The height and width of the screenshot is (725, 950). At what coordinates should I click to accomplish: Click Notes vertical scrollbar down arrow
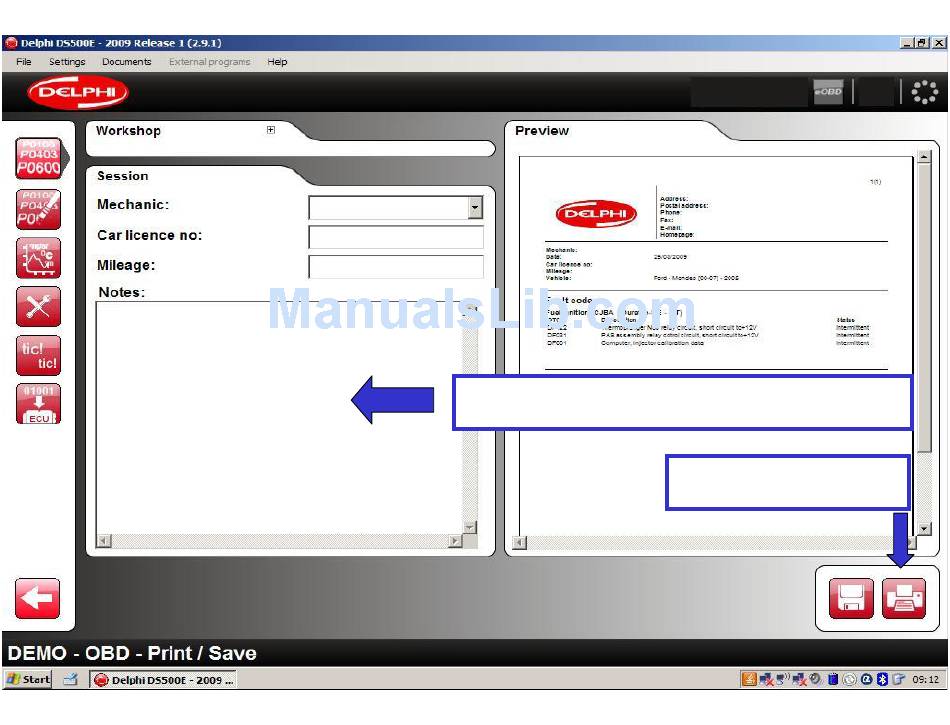[x=470, y=528]
